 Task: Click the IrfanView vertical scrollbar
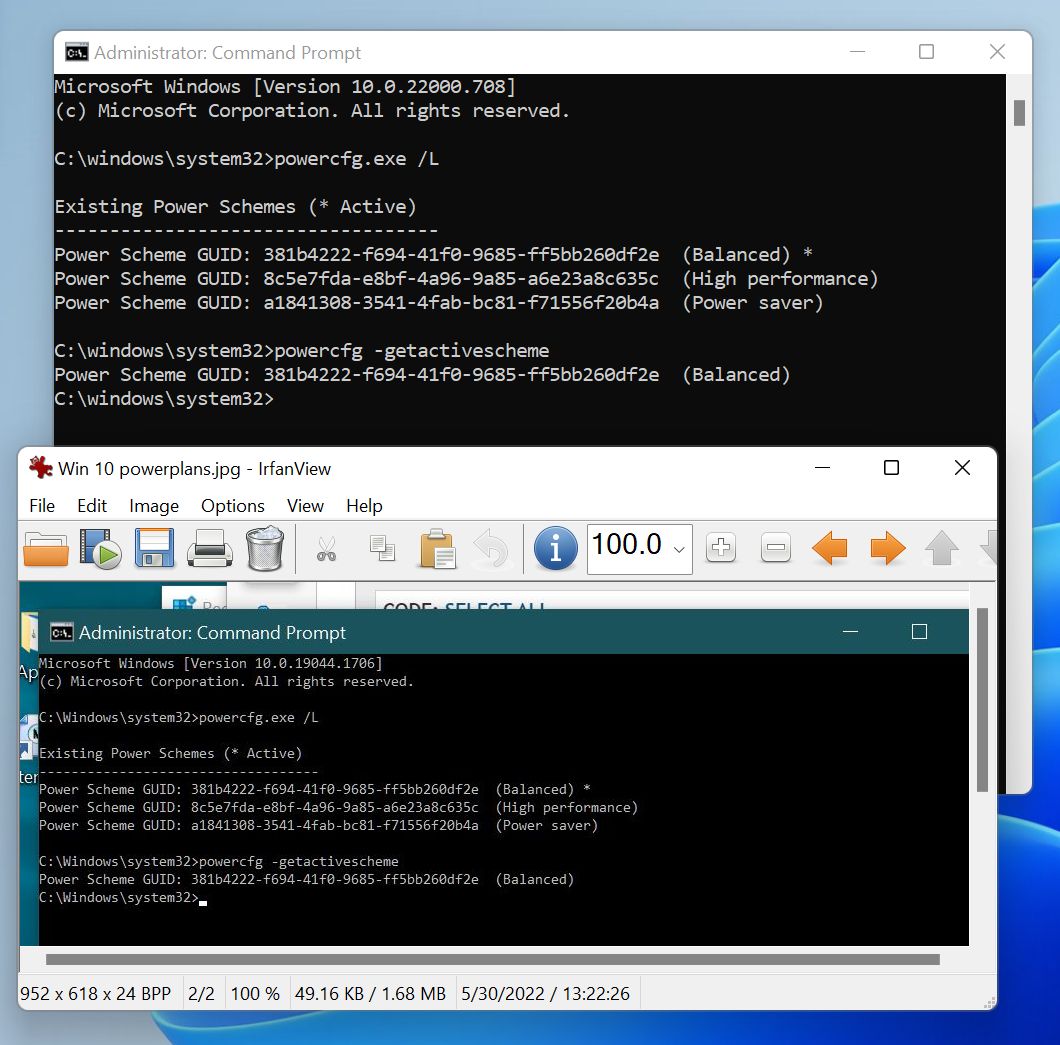pyautogui.click(x=983, y=700)
